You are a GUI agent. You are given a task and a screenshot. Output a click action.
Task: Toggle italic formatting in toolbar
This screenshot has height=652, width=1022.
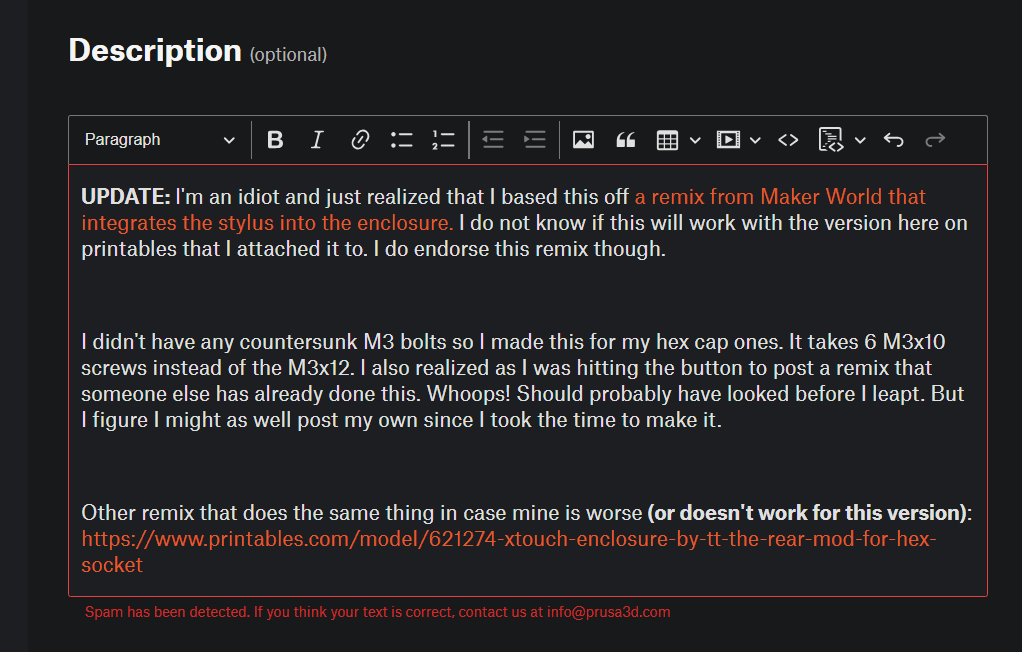(317, 140)
